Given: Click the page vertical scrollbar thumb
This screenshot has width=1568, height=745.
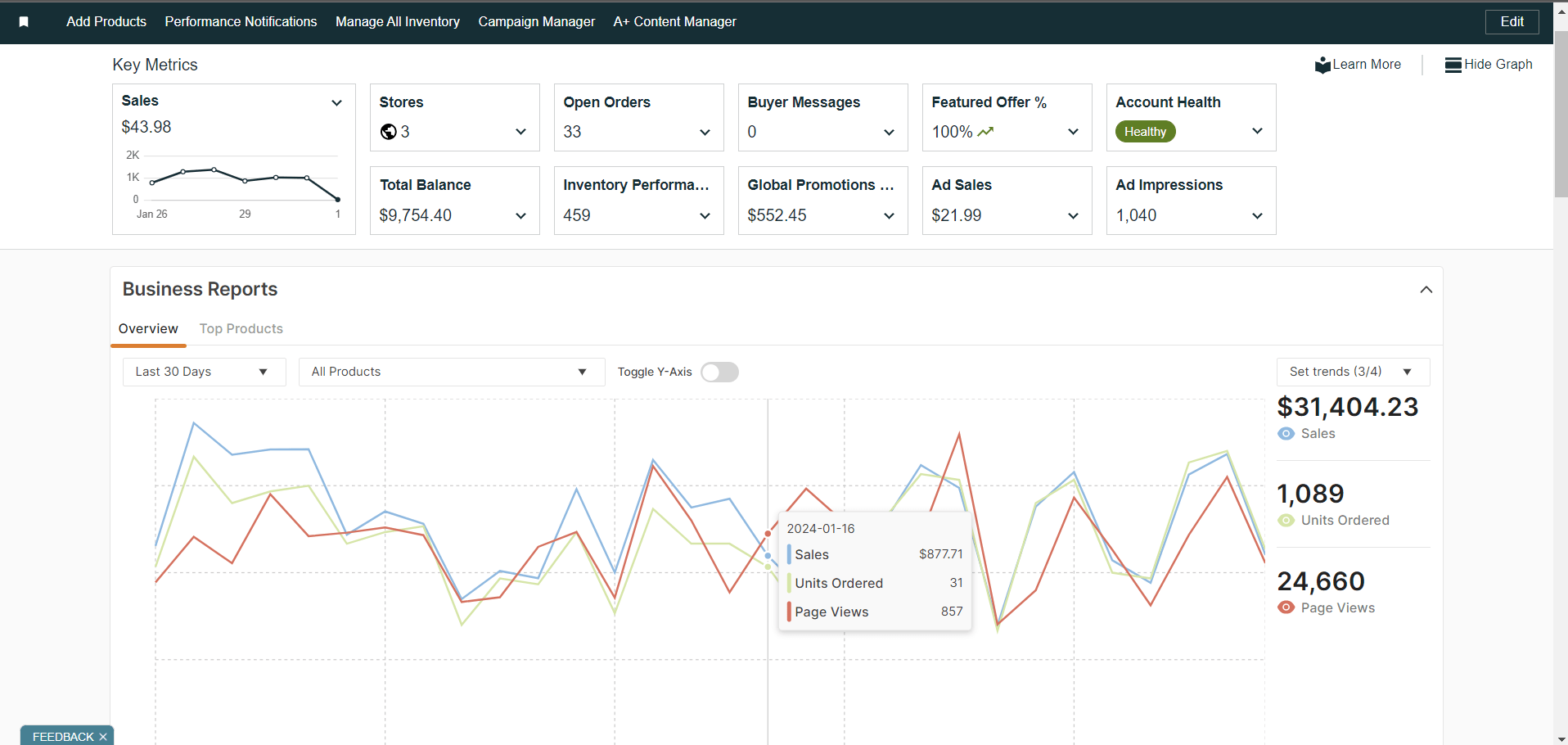Looking at the screenshot, I should [1561, 115].
